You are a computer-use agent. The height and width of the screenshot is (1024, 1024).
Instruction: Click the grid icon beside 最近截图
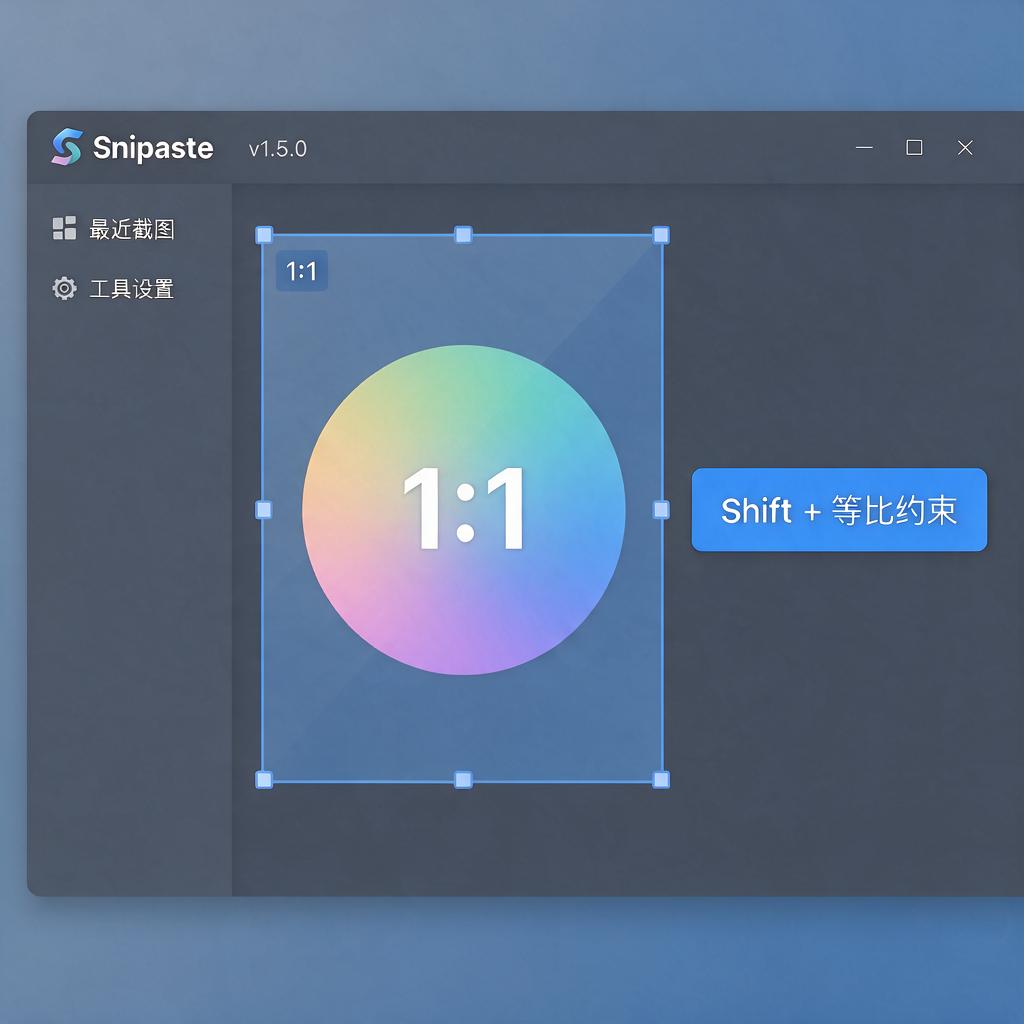click(x=64, y=229)
